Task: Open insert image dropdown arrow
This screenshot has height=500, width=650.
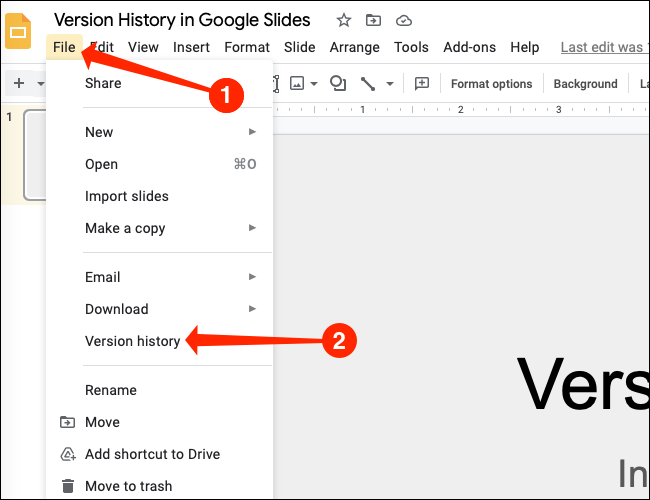Action: point(314,84)
